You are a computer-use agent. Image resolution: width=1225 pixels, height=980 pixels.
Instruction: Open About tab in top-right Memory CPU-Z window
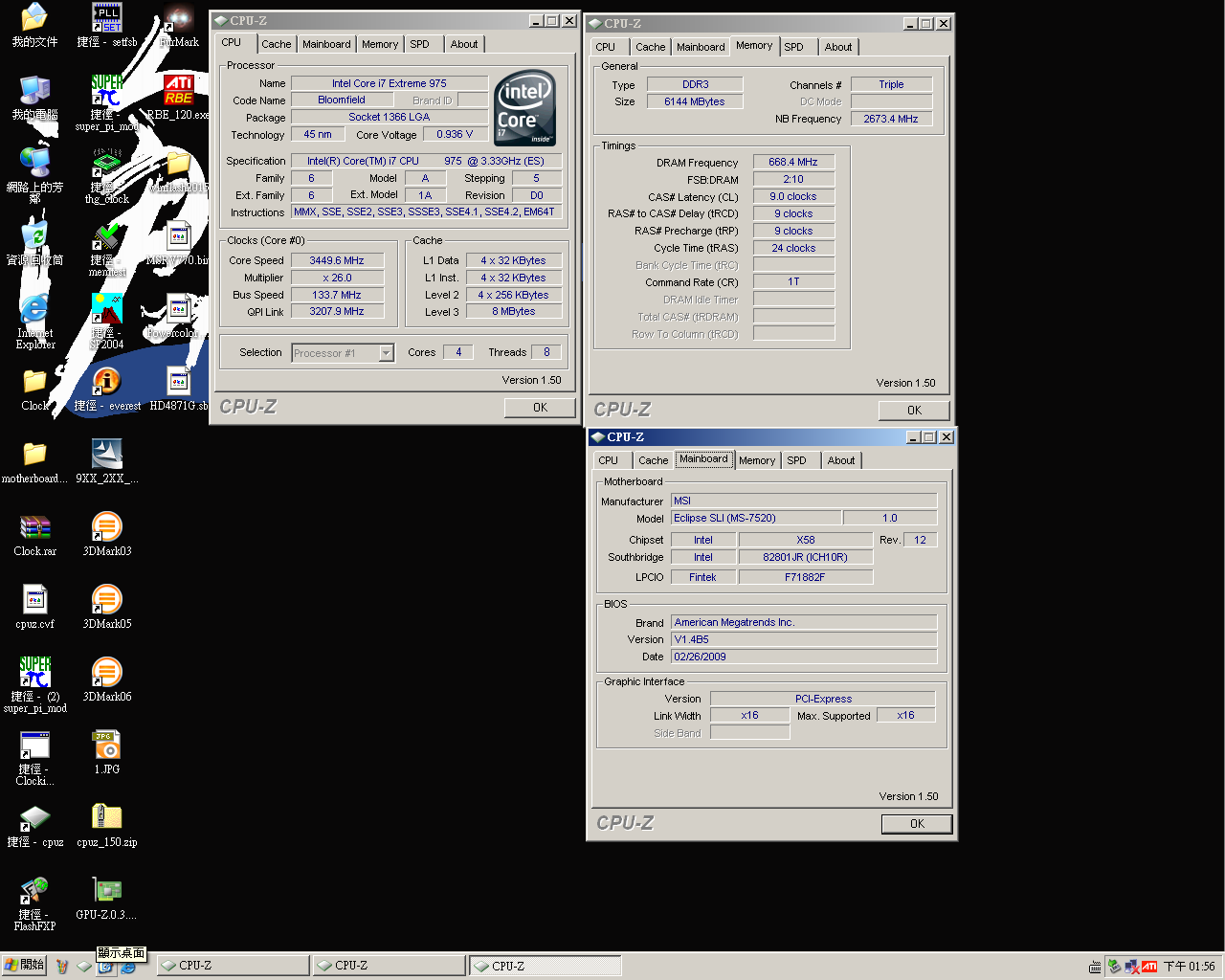pyautogui.click(x=838, y=47)
